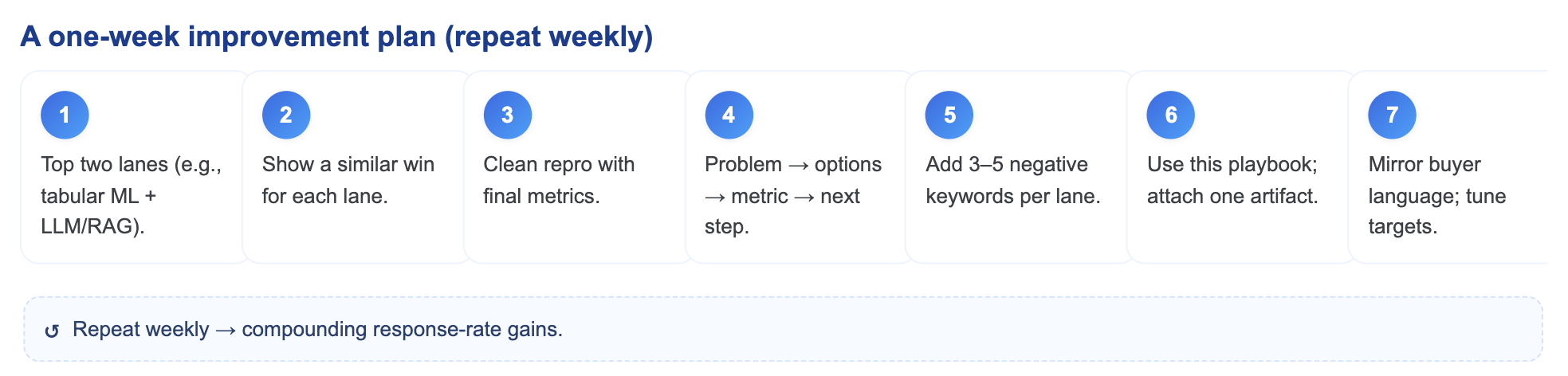The image size is (1568, 376).
Task: Click 'tabular ML + LLM/RAG' text in step 1
Action: coord(99,211)
